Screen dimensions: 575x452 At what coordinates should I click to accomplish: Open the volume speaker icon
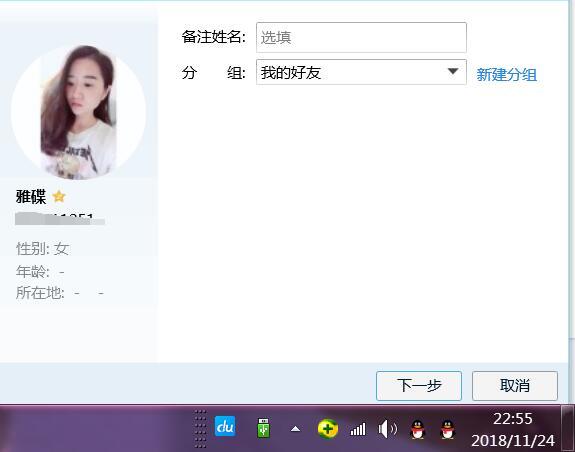(387, 429)
